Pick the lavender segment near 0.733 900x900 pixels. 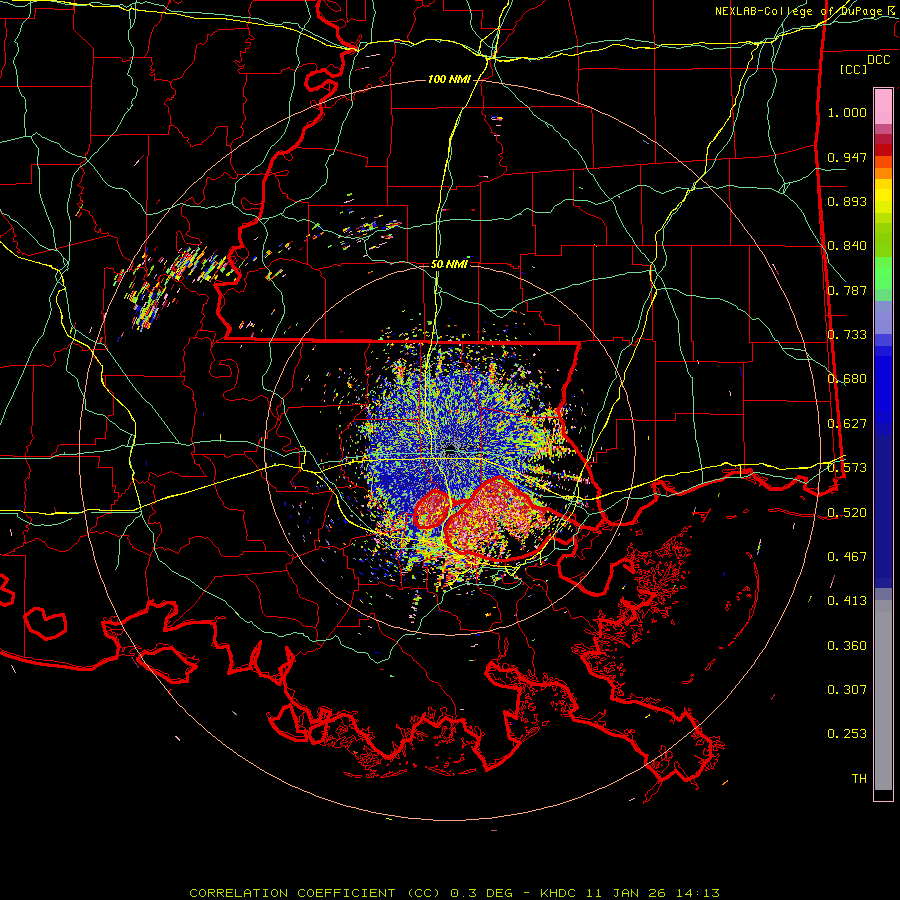click(x=883, y=318)
